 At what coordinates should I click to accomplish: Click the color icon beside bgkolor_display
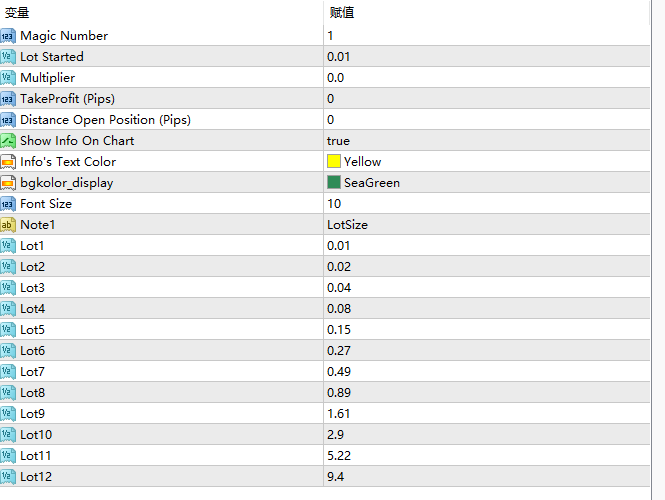8,183
